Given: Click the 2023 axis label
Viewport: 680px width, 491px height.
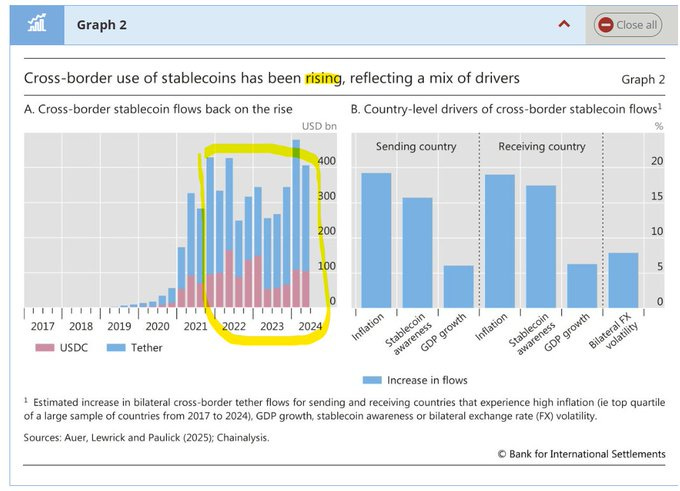Looking at the screenshot, I should [272, 326].
